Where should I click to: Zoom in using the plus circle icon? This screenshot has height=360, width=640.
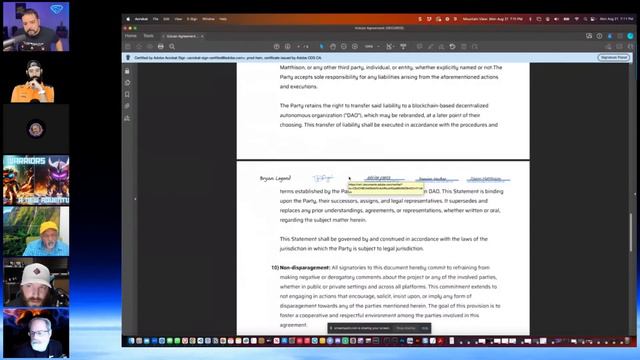pyautogui.click(x=355, y=47)
